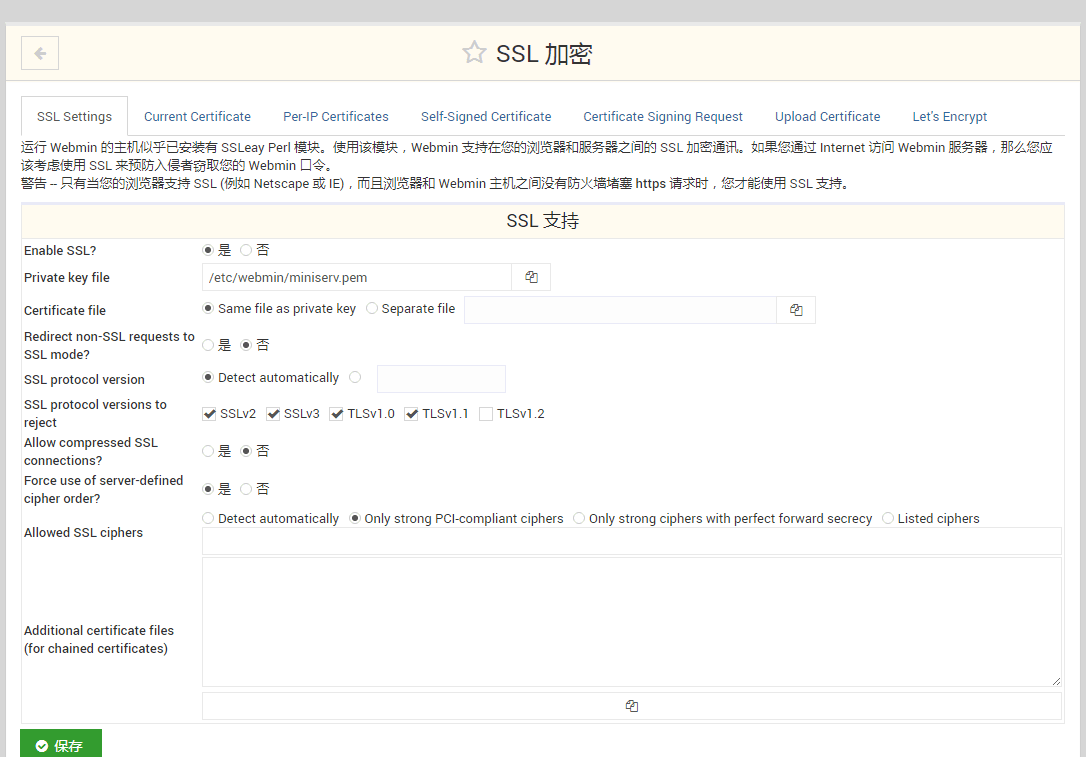Open the Current Certificate tab
Screen dimensions: 1086x757
tap(197, 116)
